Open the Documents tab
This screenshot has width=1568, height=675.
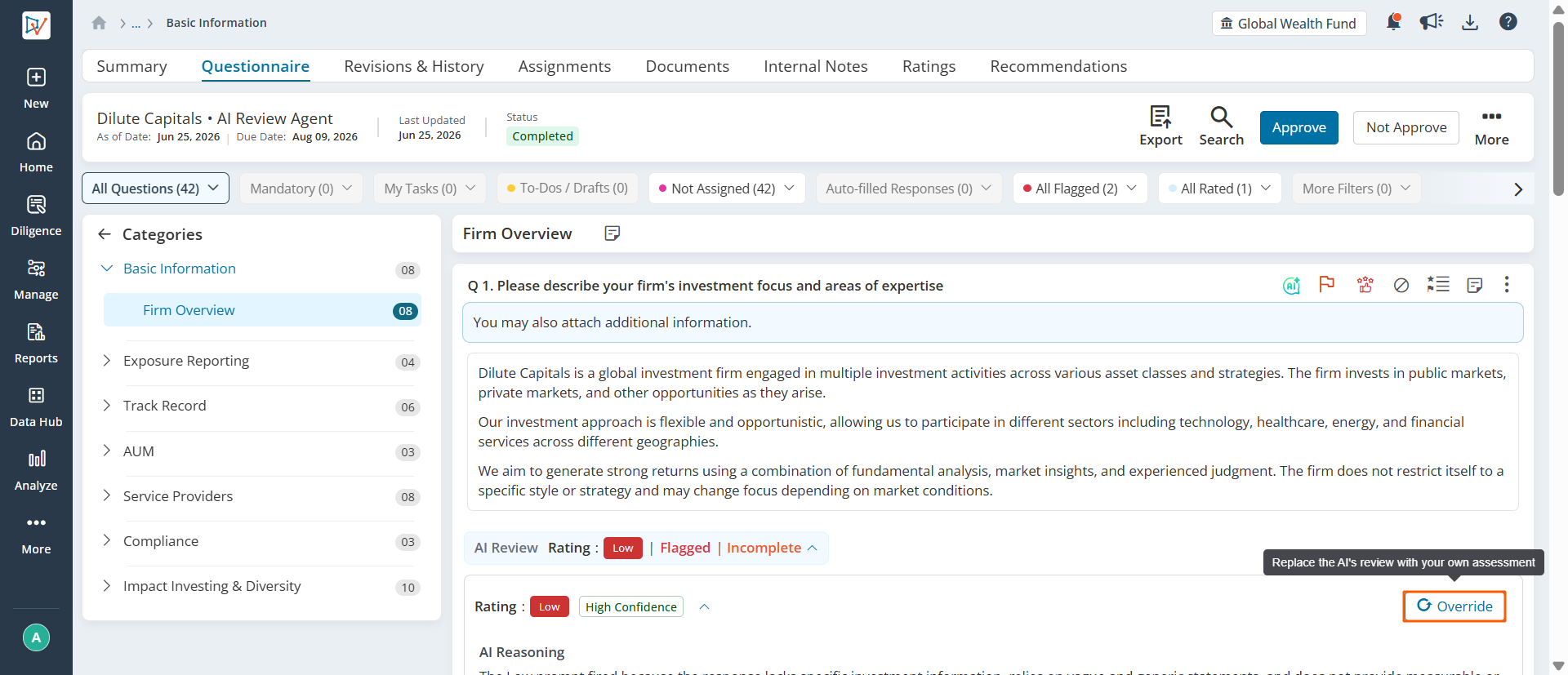[x=687, y=66]
